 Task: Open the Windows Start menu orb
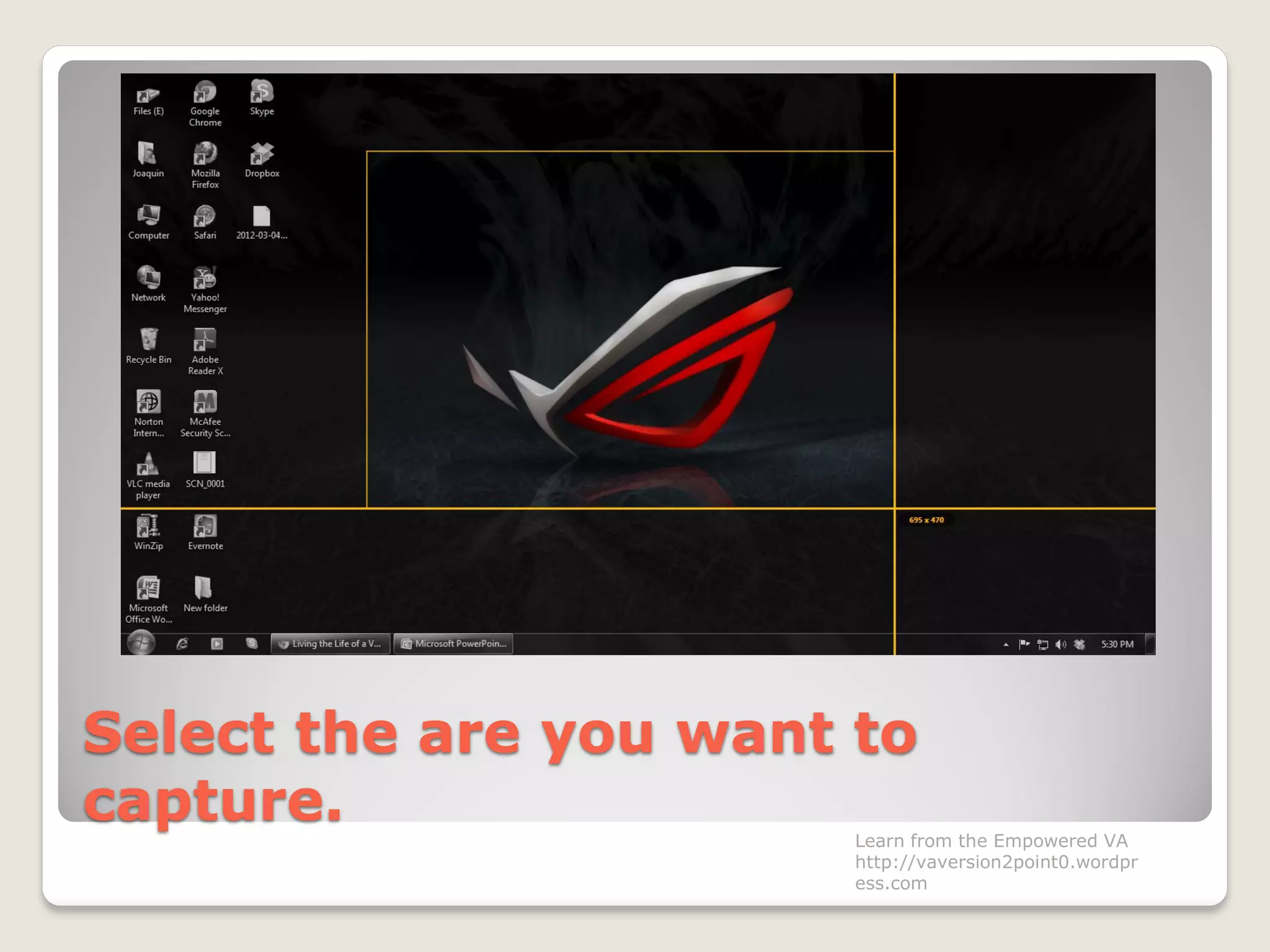pos(141,643)
